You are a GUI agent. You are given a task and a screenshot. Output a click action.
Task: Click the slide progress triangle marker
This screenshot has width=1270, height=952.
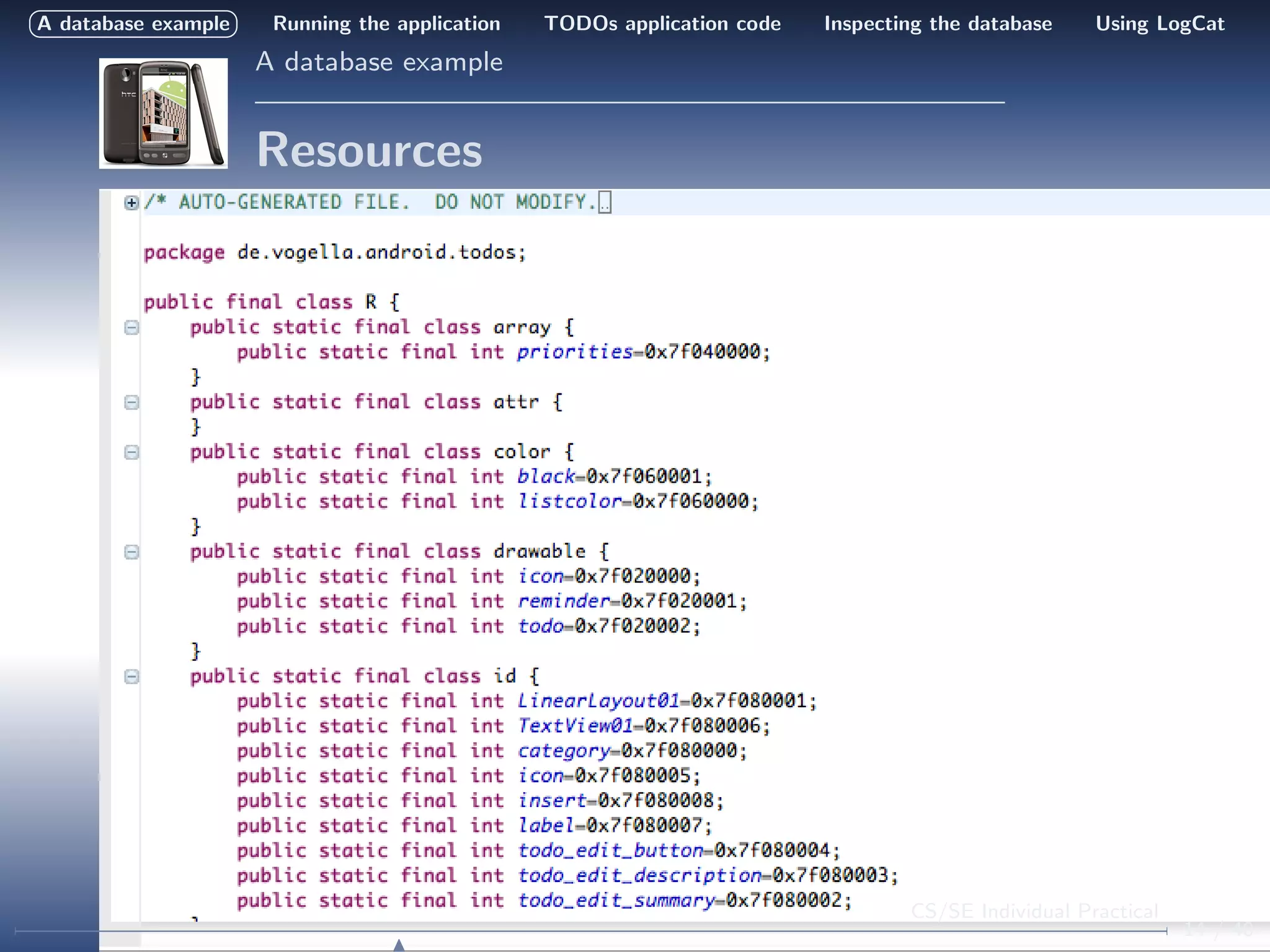399,945
